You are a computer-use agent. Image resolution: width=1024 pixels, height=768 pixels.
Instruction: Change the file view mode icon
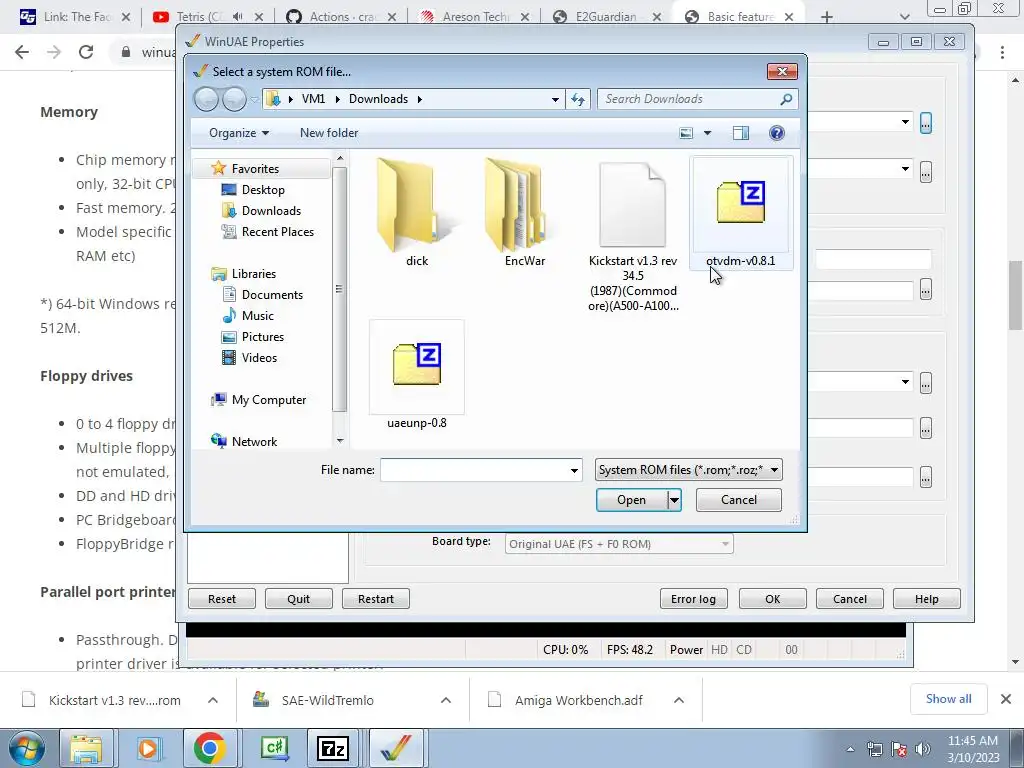tap(686, 133)
